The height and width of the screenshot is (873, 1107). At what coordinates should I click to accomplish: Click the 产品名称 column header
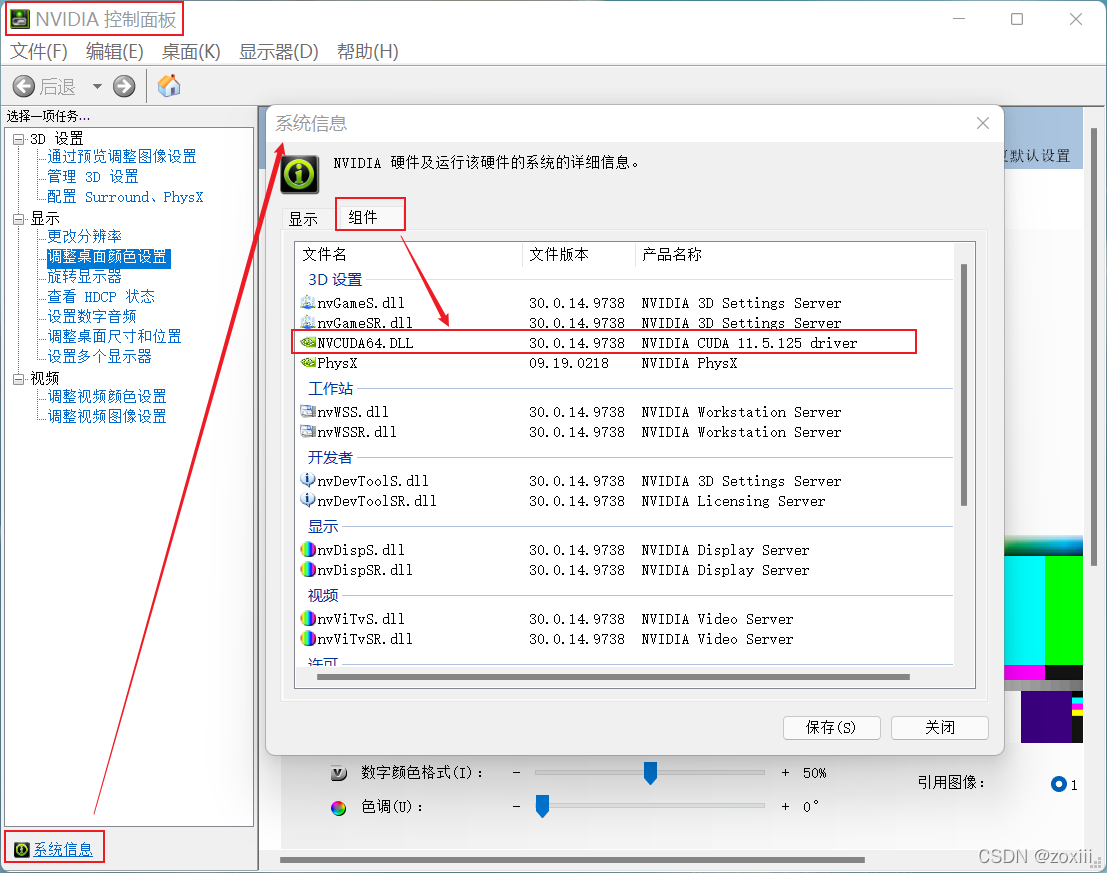794,255
